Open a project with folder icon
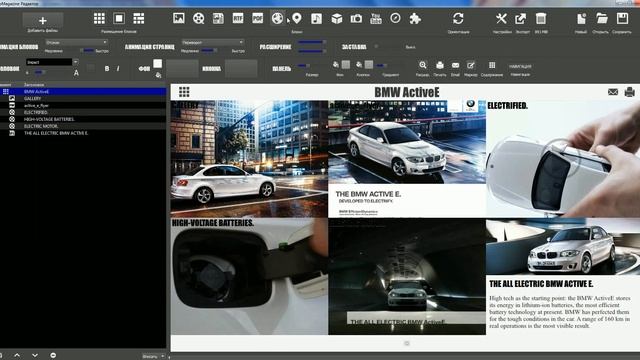This screenshot has height=360, width=640. pyautogui.click(x=602, y=18)
